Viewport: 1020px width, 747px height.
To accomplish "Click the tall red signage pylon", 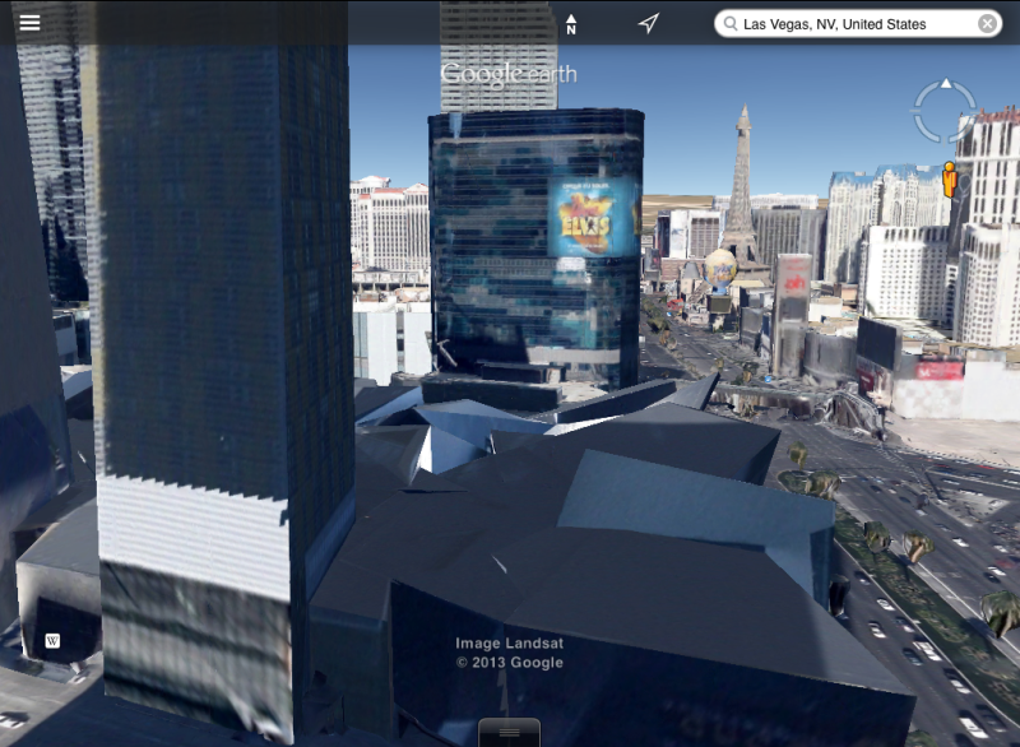I will point(791,314).
